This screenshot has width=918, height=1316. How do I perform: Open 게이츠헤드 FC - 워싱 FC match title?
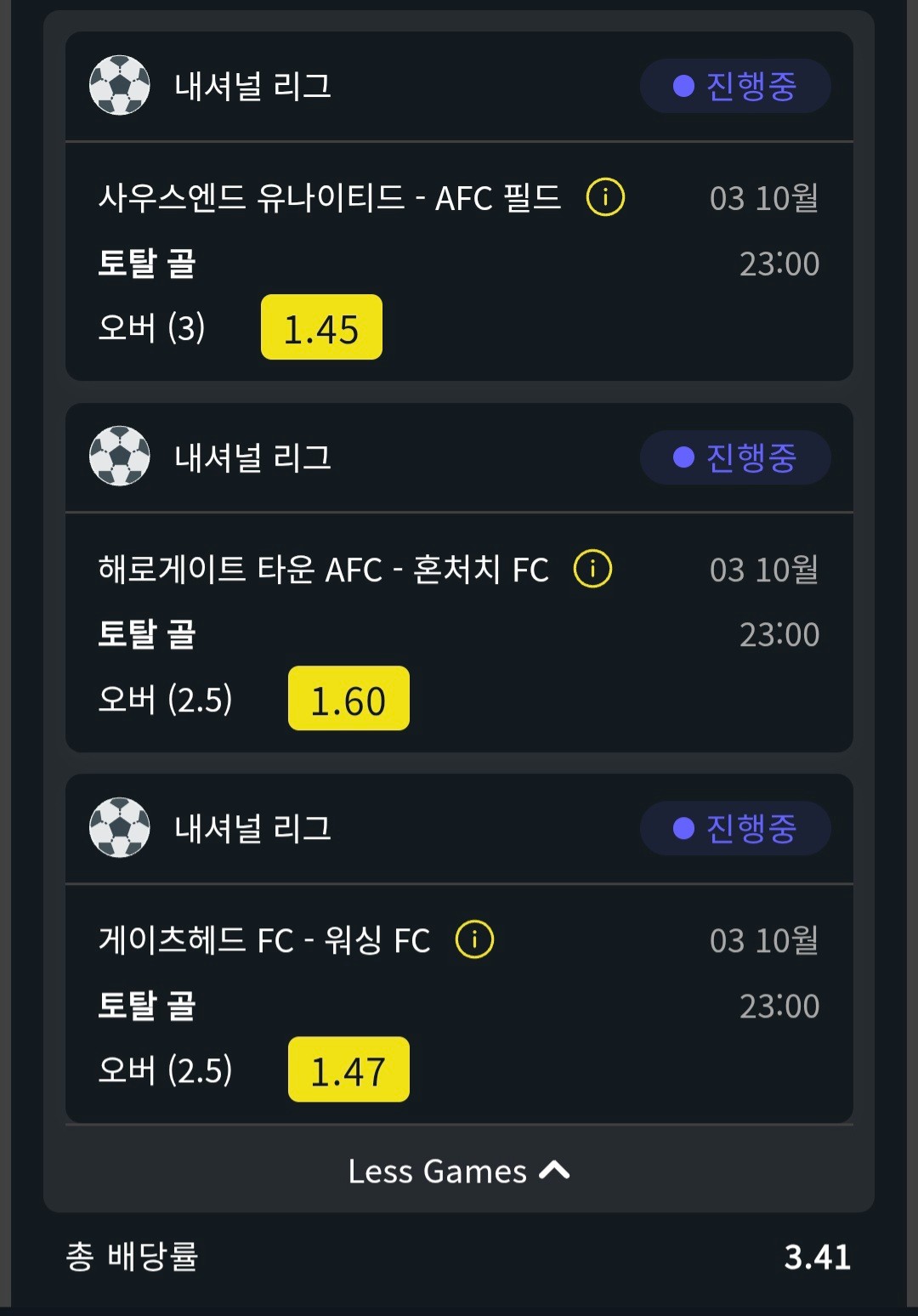click(264, 939)
